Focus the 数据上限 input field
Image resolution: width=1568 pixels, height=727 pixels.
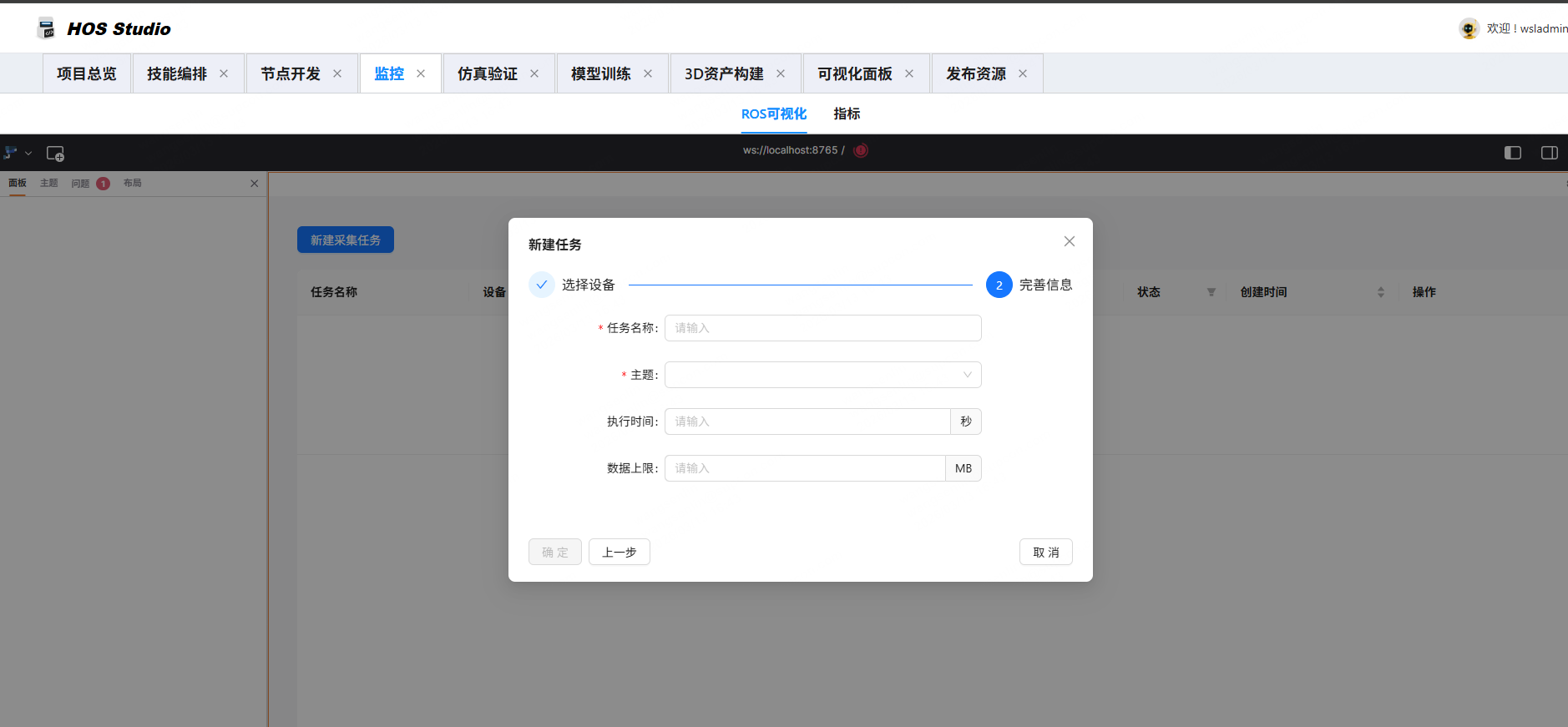pos(805,468)
